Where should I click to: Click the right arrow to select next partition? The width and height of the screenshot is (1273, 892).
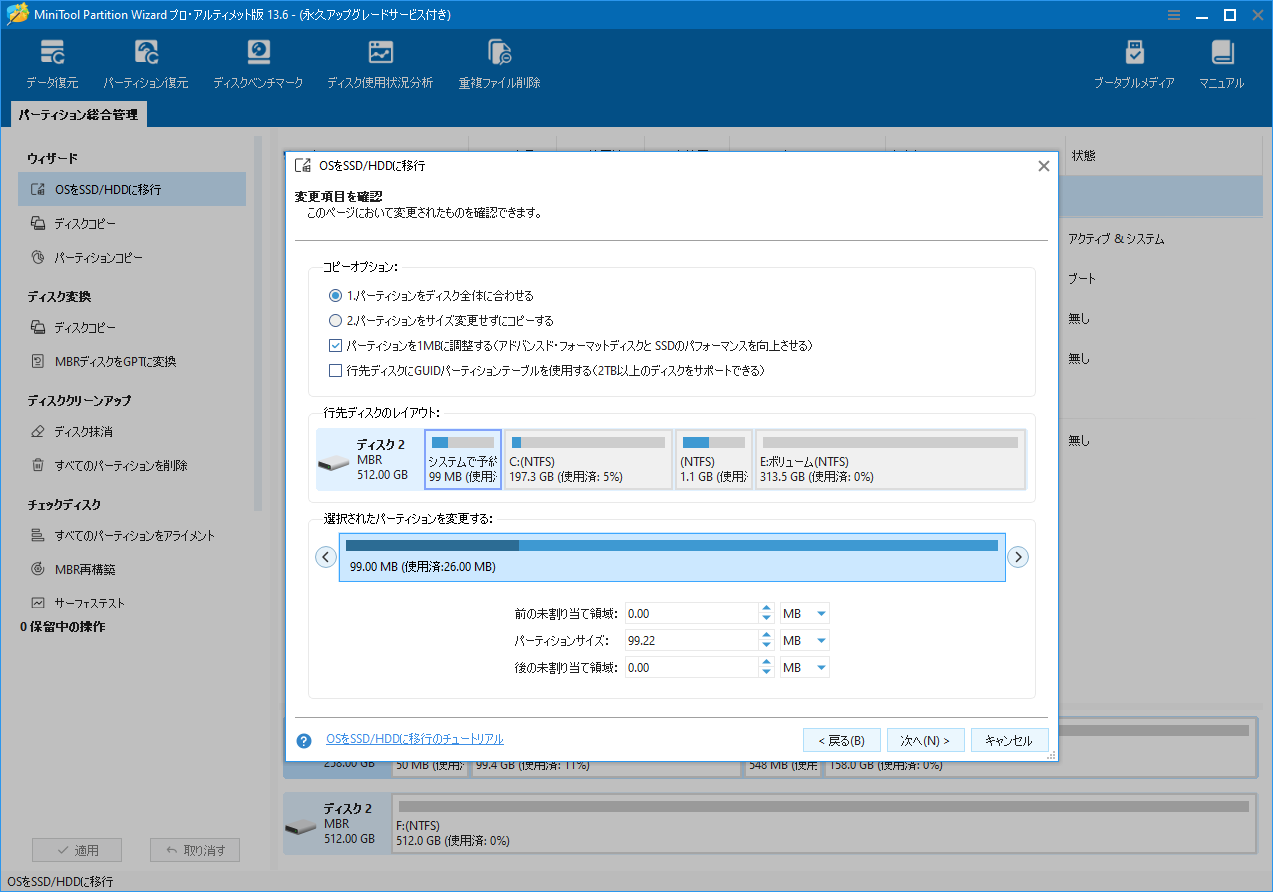pyautogui.click(x=1018, y=556)
